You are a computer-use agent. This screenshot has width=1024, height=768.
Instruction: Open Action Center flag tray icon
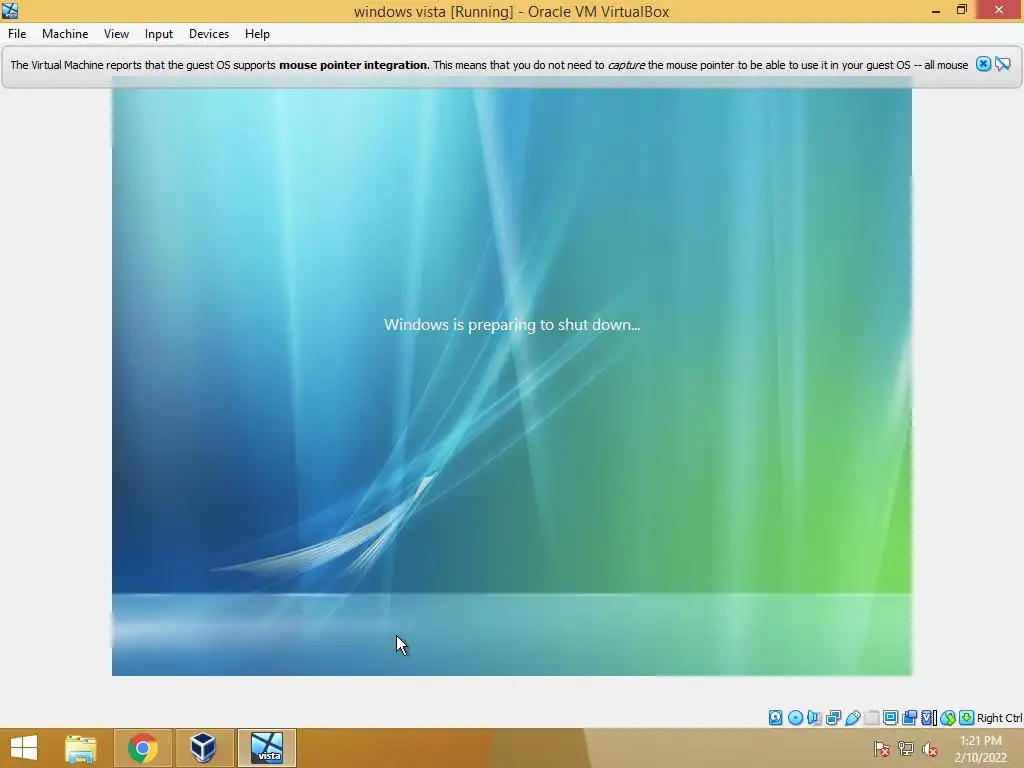882,749
